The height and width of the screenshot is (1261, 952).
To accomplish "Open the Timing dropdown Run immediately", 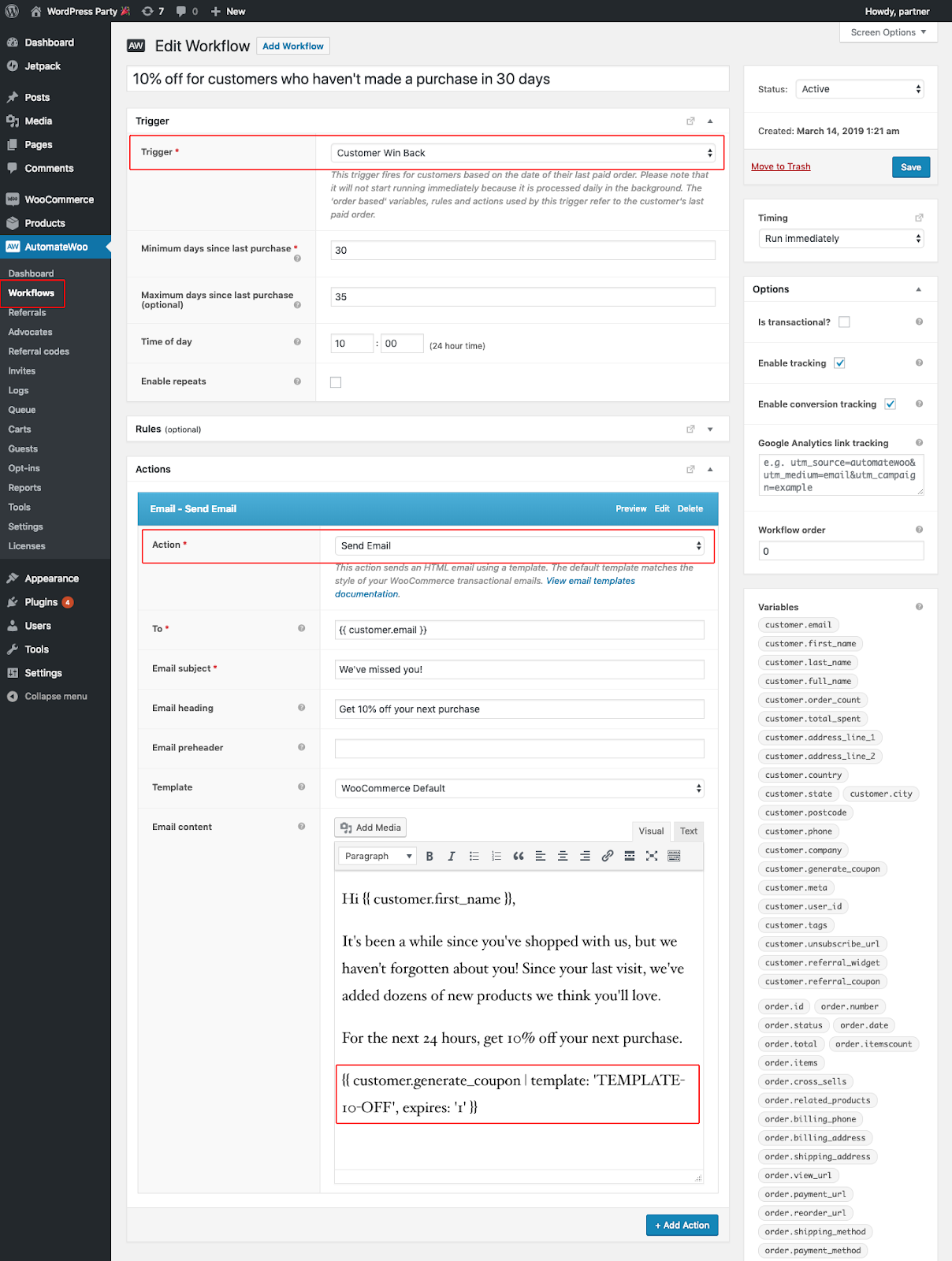I will click(841, 239).
